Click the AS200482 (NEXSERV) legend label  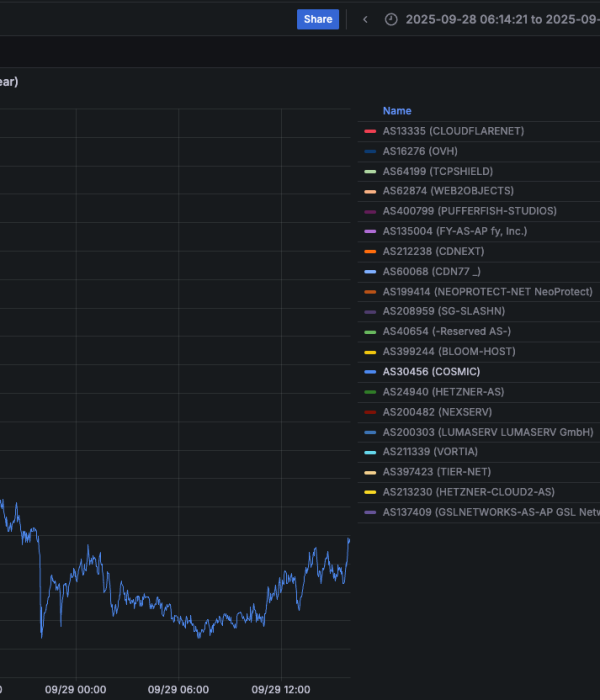tap(437, 412)
